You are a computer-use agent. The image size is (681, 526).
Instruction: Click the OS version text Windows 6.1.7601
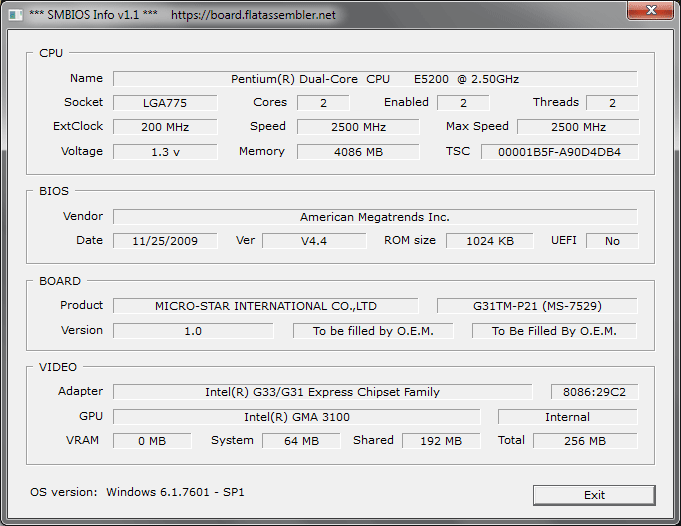[x=175, y=492]
